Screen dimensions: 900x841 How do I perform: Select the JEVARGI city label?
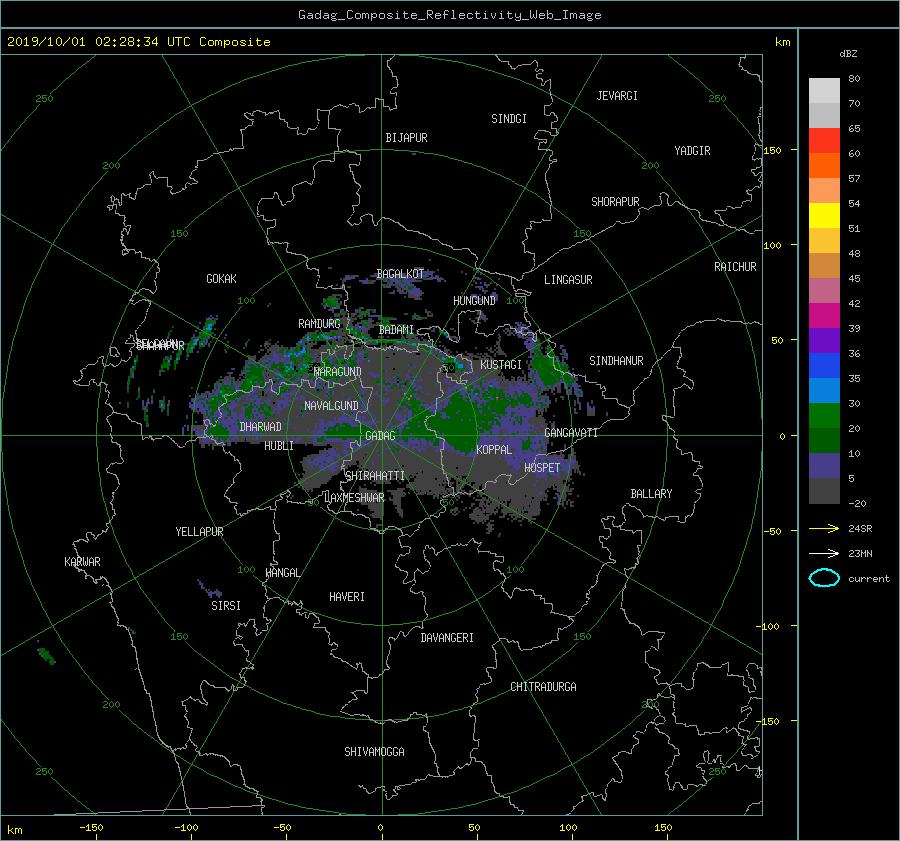(x=617, y=96)
